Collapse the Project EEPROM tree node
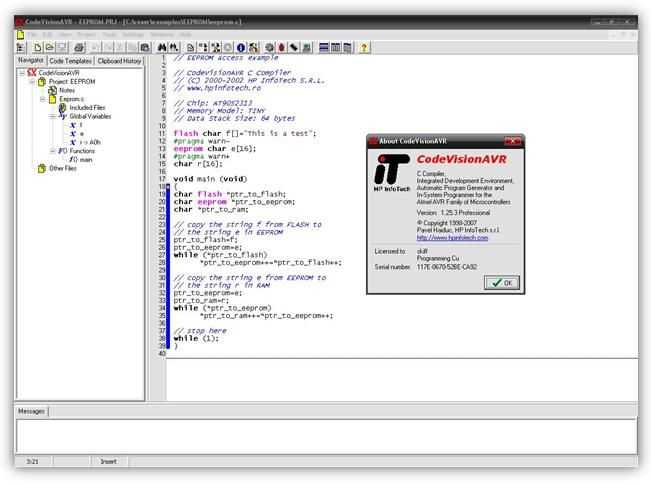This screenshot has height=484, width=651. pyautogui.click(x=32, y=81)
